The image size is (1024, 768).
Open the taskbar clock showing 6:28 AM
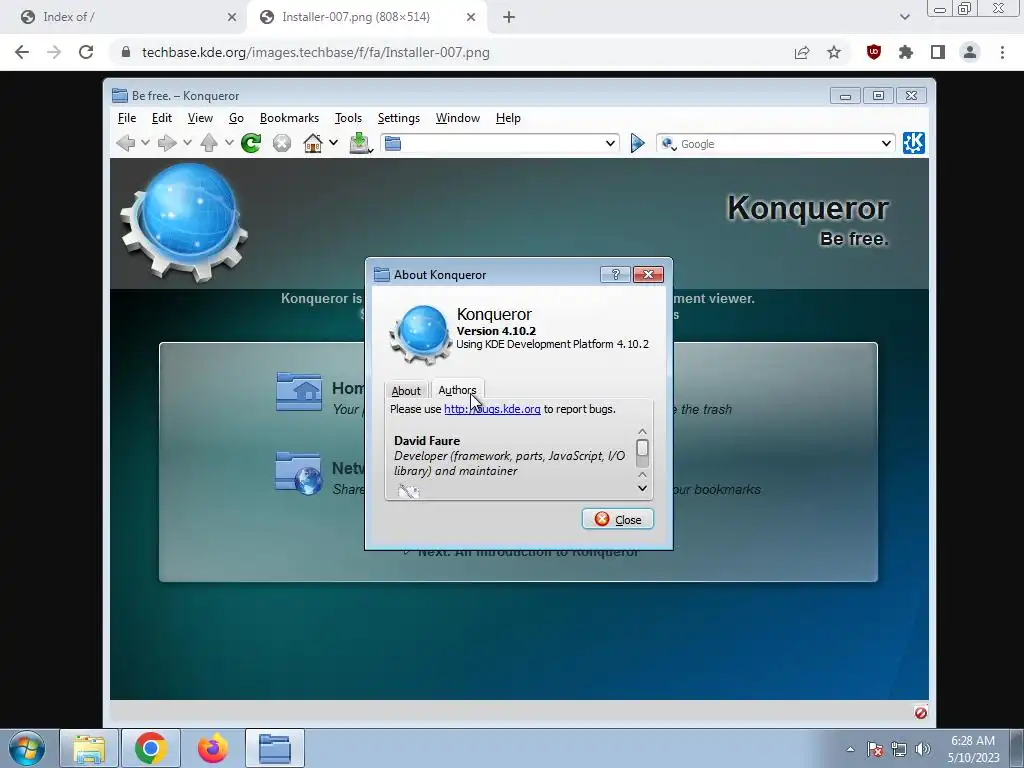(973, 749)
